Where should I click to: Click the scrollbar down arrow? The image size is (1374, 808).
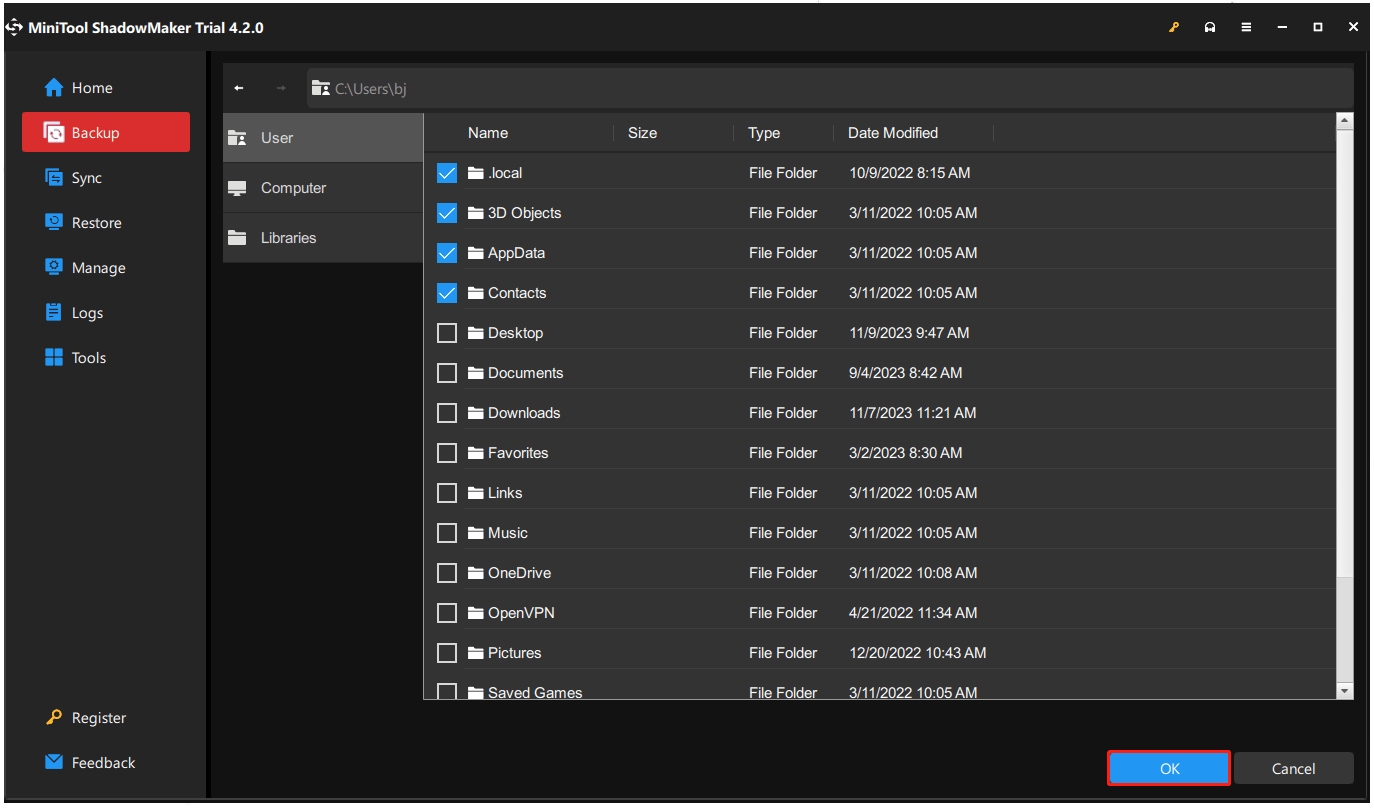click(x=1344, y=691)
